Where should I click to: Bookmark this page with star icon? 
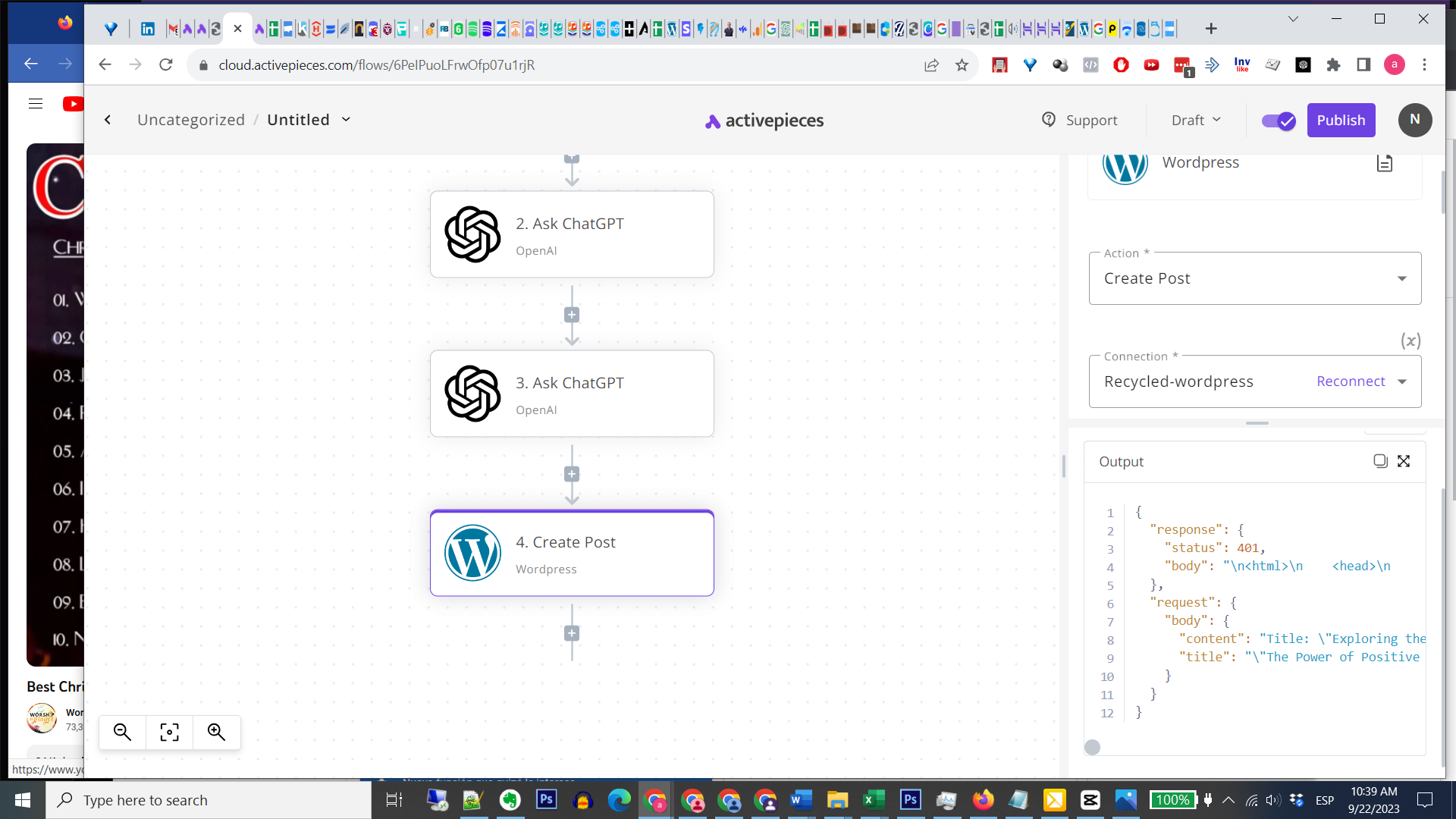point(962,65)
